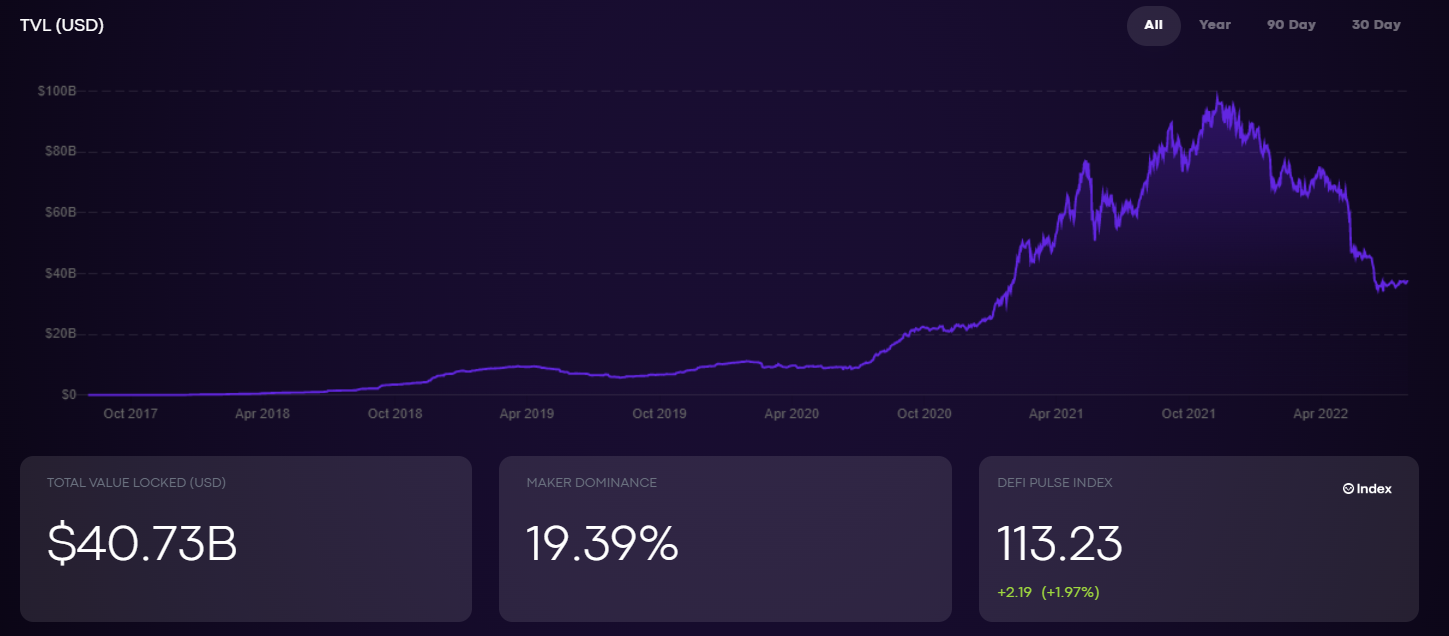Image resolution: width=1449 pixels, height=636 pixels.
Task: Click the $0 y-axis label
Action: click(x=69, y=395)
